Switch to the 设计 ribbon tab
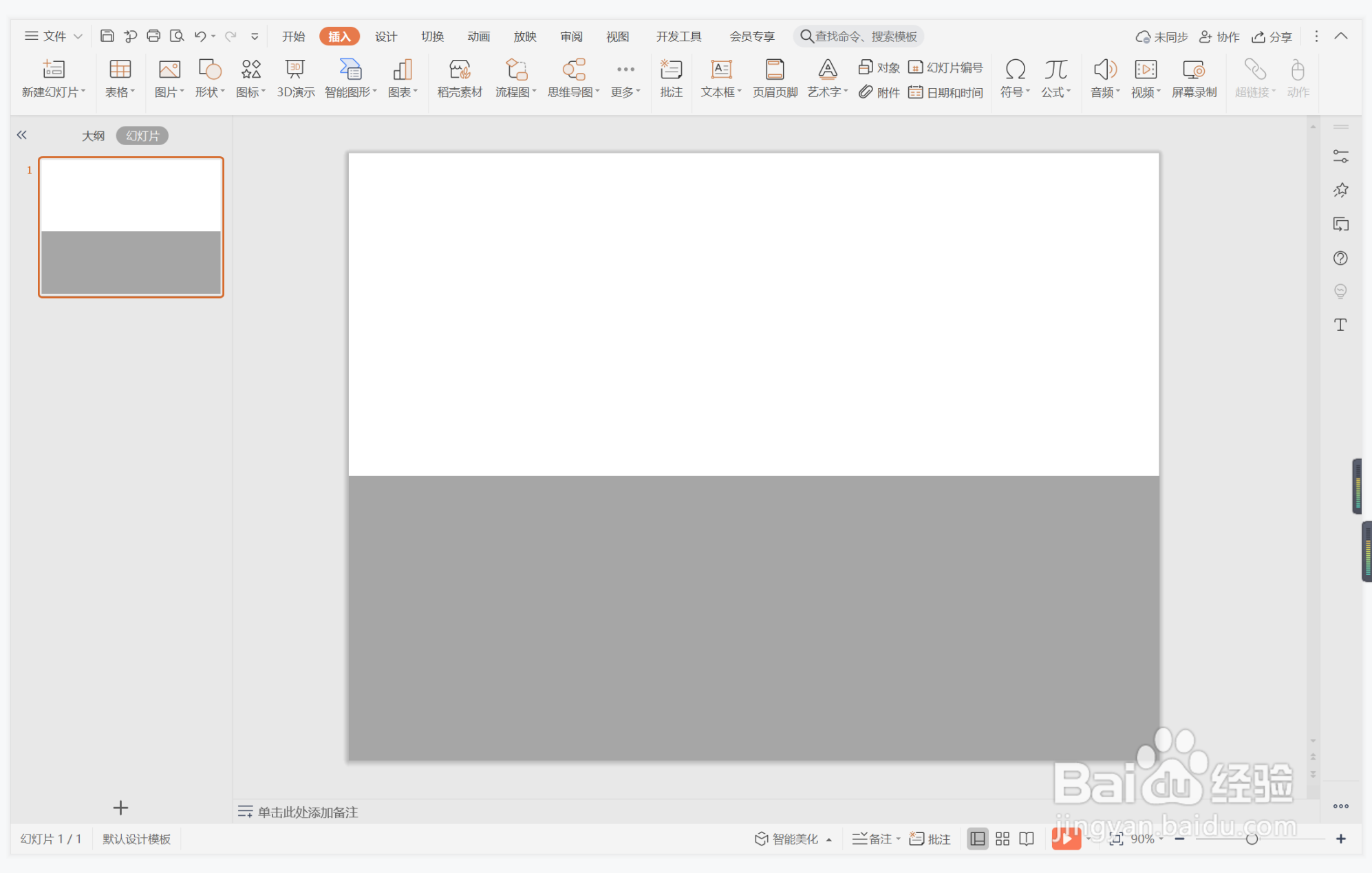Image resolution: width=1372 pixels, height=873 pixels. tap(385, 36)
